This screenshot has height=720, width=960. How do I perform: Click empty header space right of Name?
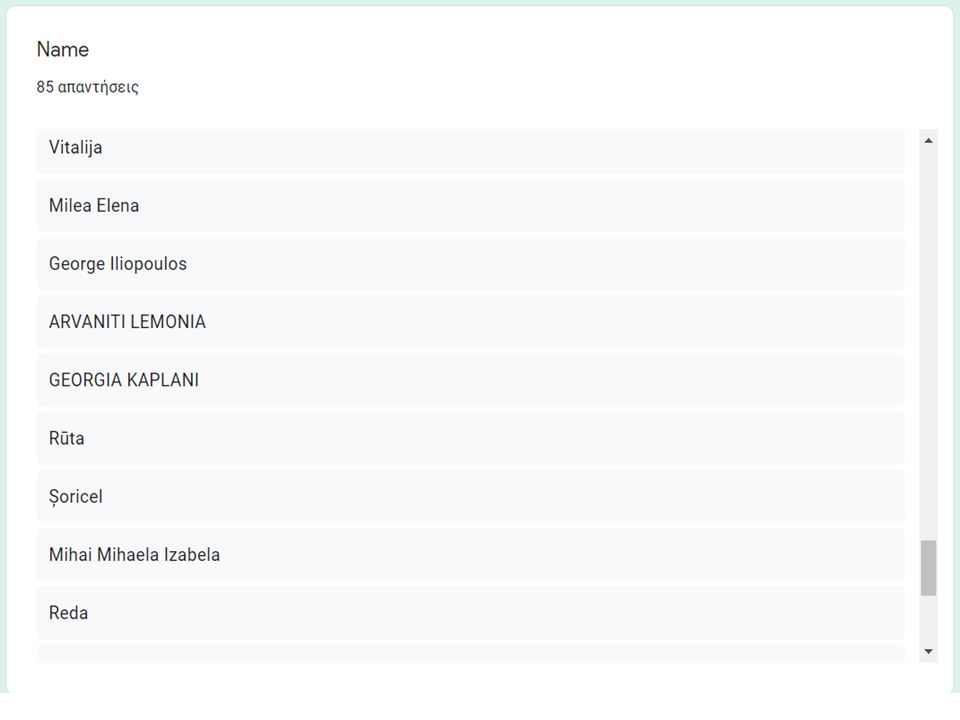tap(500, 50)
